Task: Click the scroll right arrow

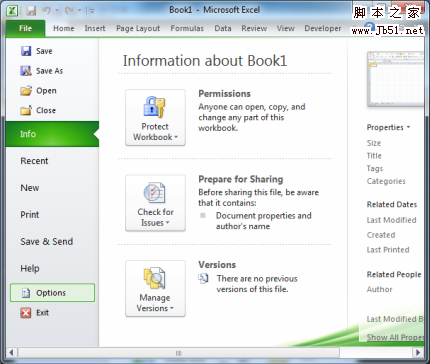Action: pos(418,352)
